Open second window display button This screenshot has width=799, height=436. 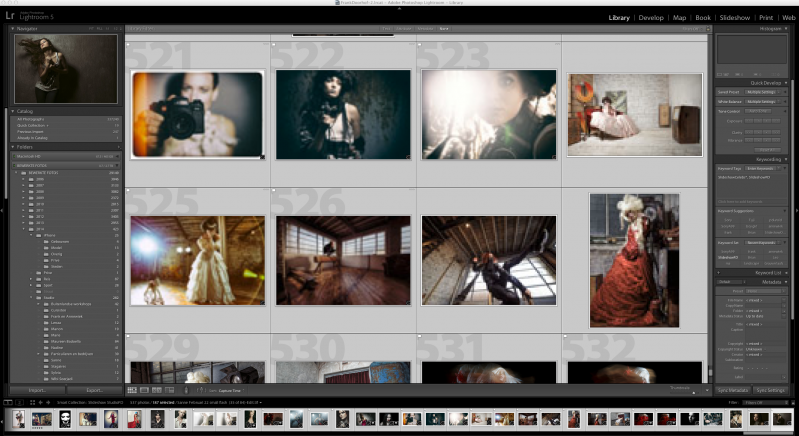pyautogui.click(x=20, y=402)
